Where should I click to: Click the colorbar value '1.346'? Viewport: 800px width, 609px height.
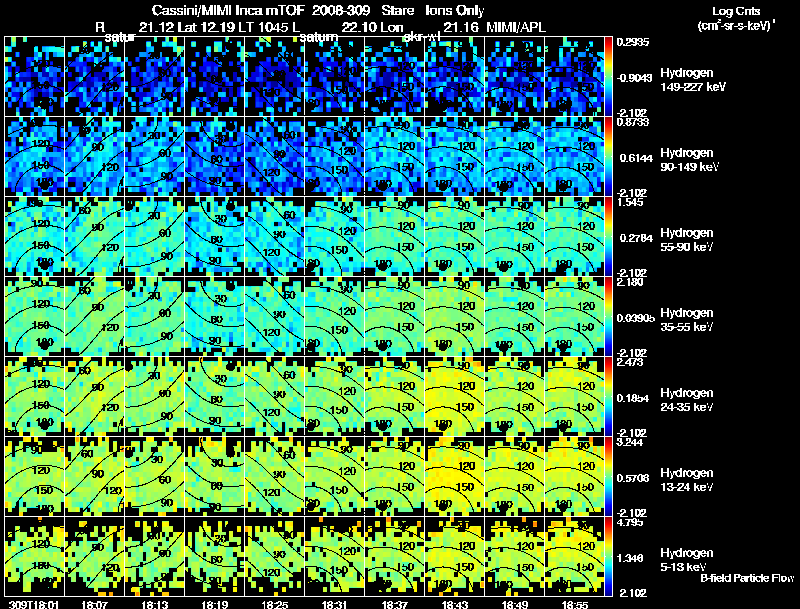pos(631,558)
